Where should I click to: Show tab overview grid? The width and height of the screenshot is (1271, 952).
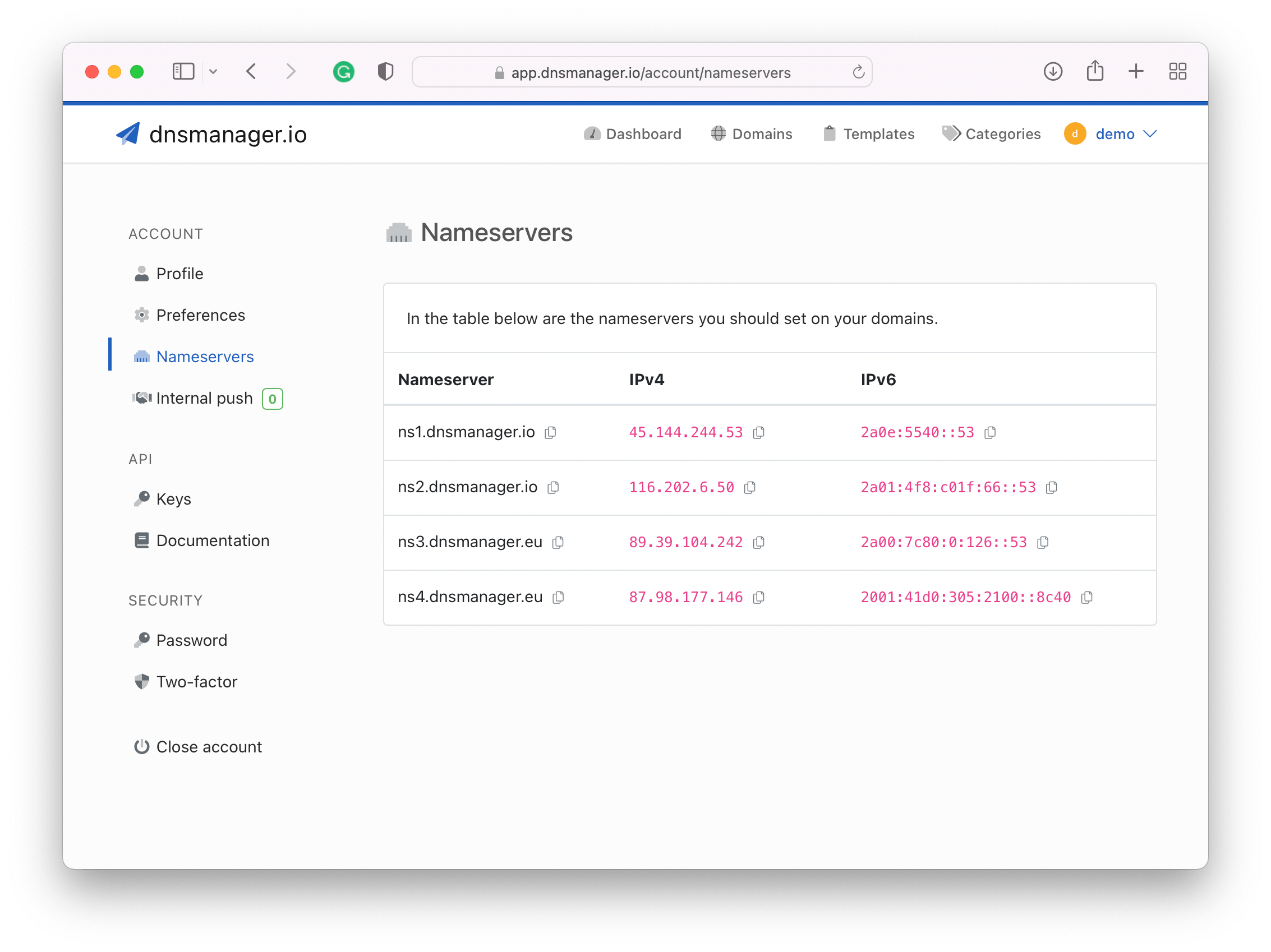click(1178, 72)
